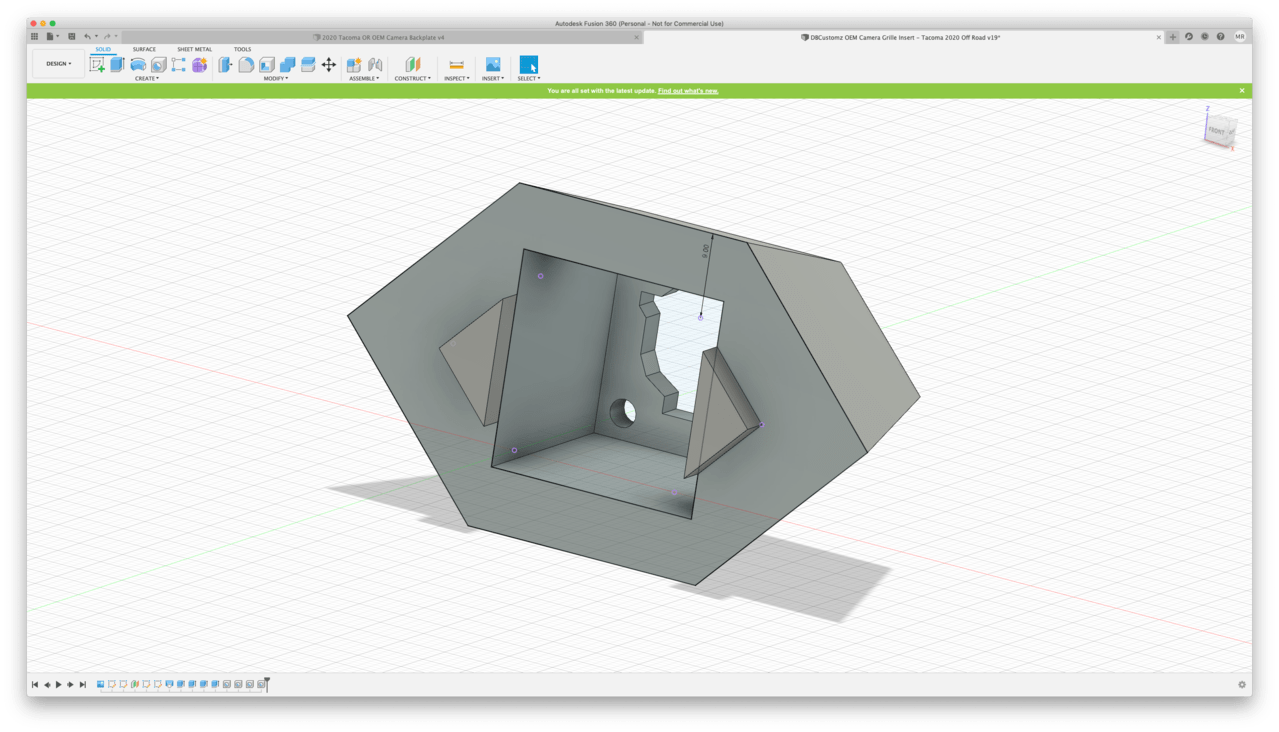Choose the Revolve tool
Image resolution: width=1279 pixels, height=732 pixels.
coord(138,64)
